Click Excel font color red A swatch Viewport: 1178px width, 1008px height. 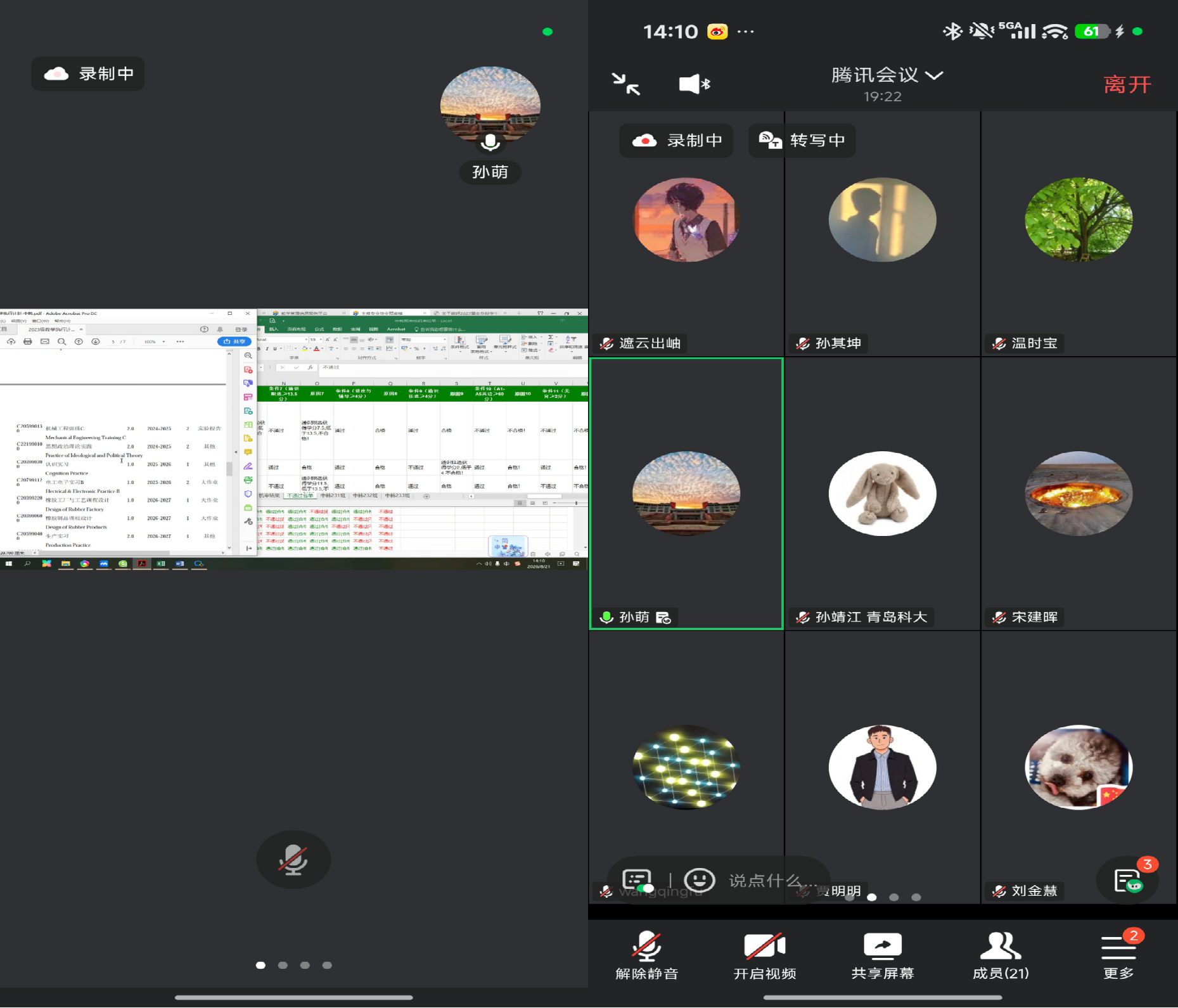click(316, 348)
